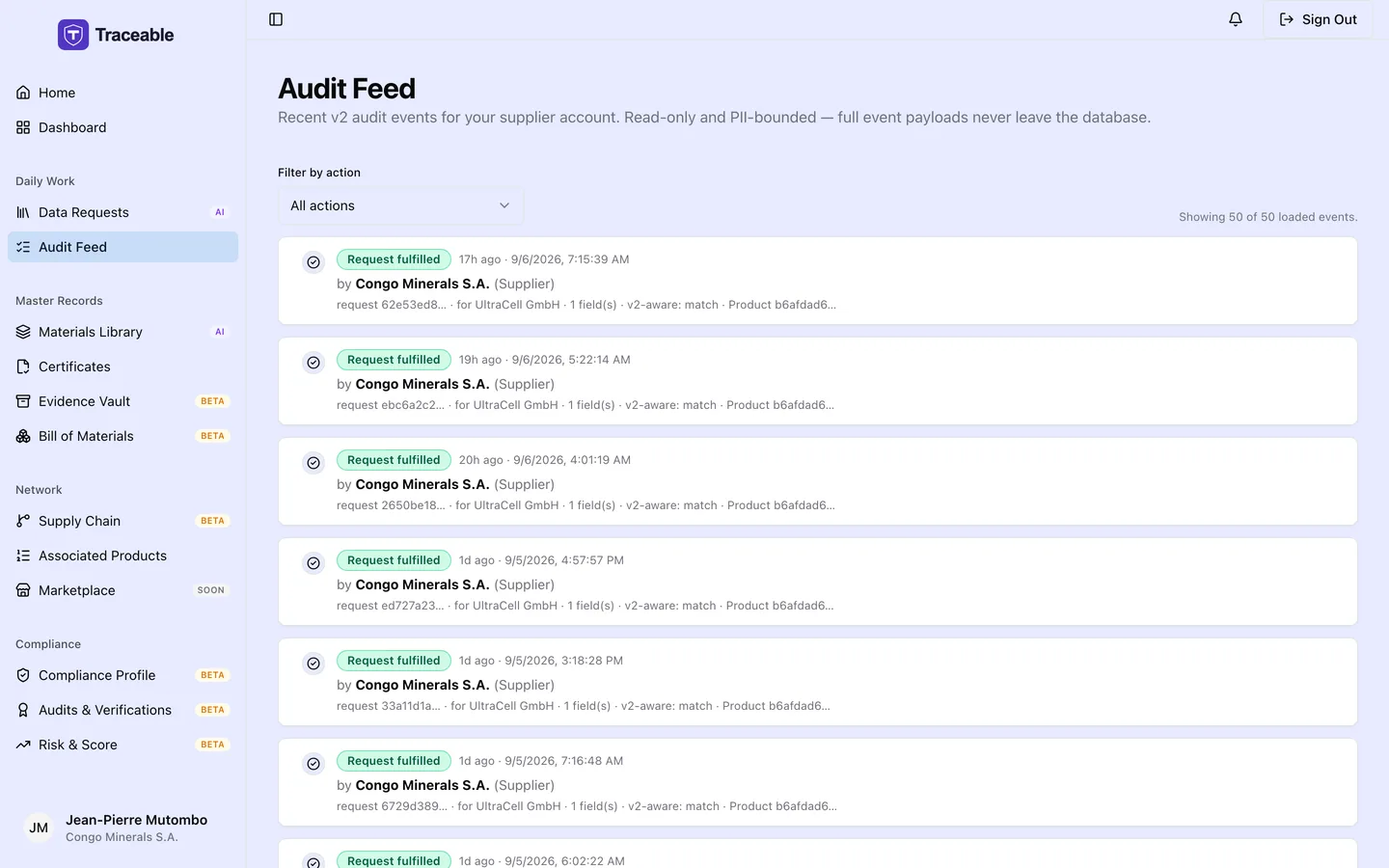Click the Marketplace store icon
This screenshot has height=868, width=1389.
click(23, 590)
